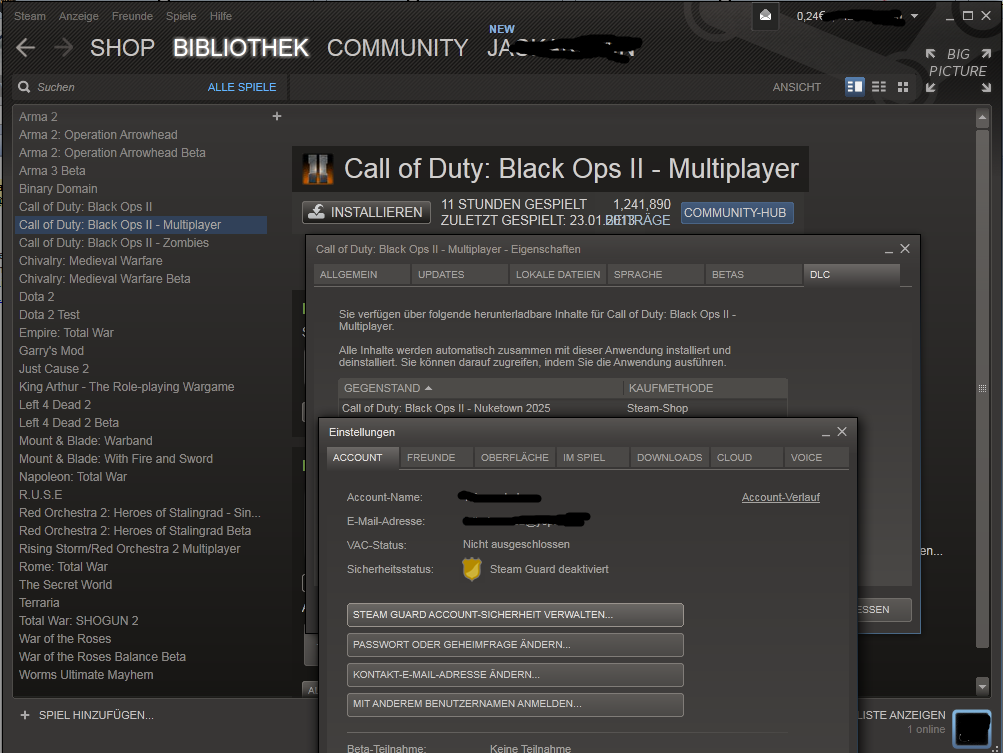Click the friend avatar thumbnail at bottom right
The image size is (1003, 753).
(x=972, y=728)
